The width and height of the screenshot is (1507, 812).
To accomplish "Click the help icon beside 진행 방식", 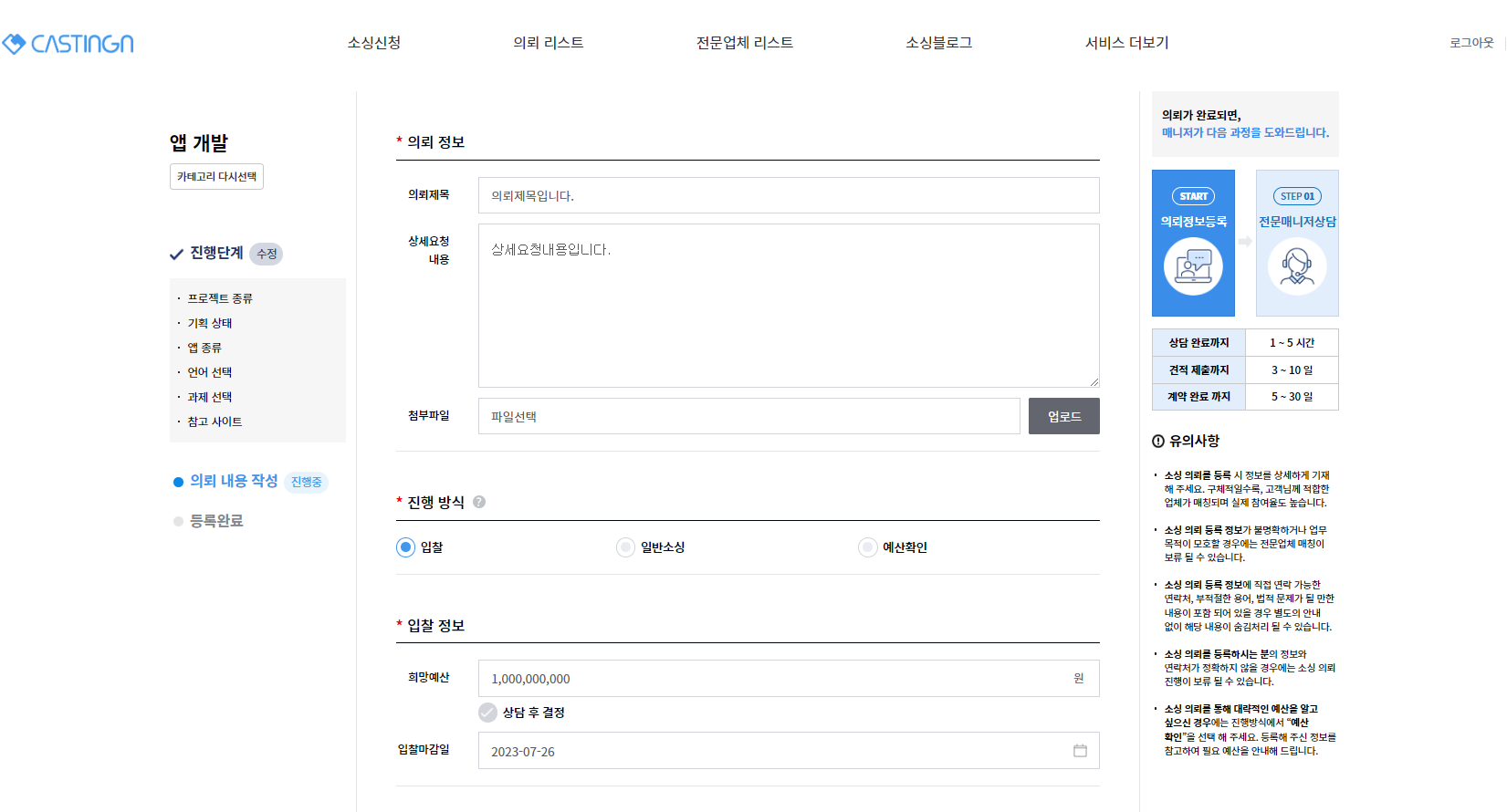I will (479, 502).
